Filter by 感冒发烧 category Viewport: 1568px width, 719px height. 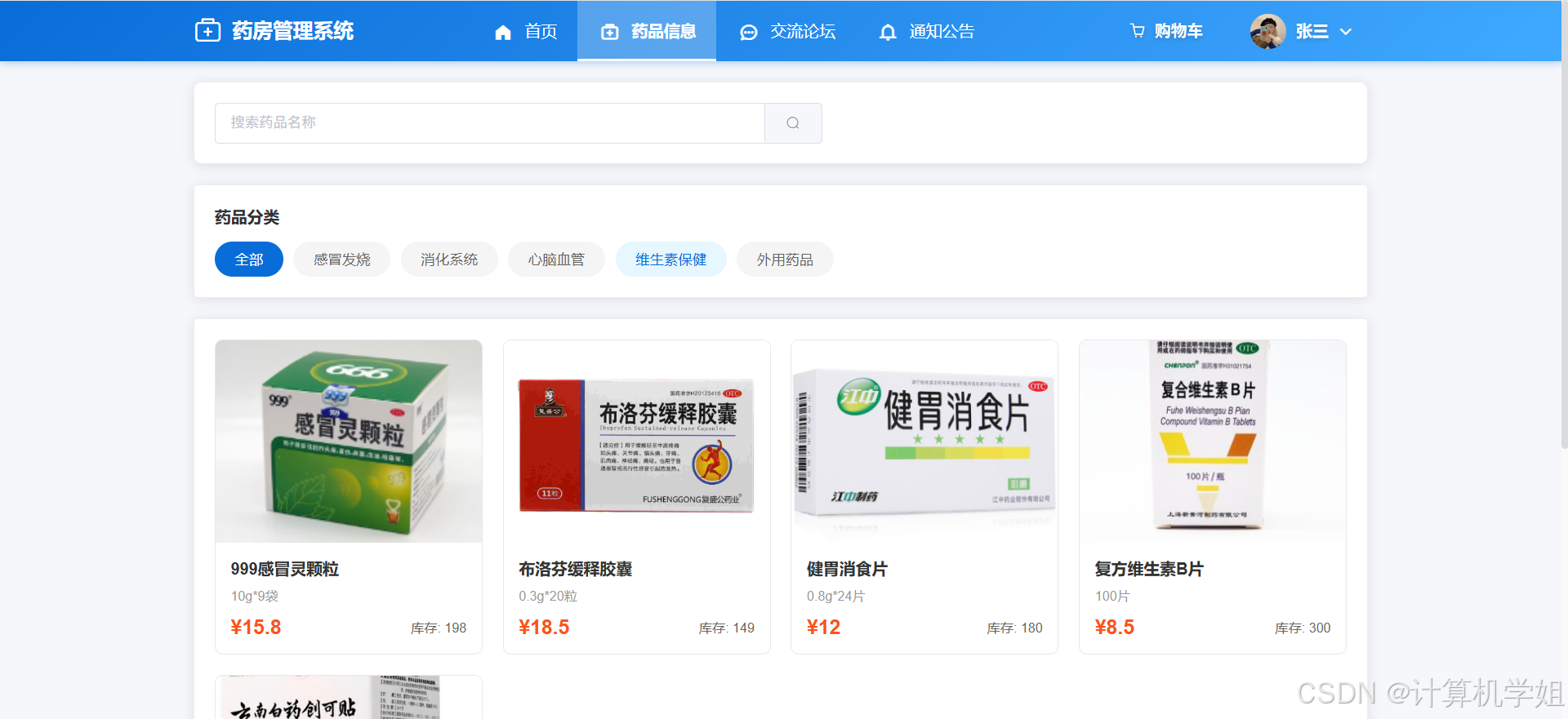342,260
